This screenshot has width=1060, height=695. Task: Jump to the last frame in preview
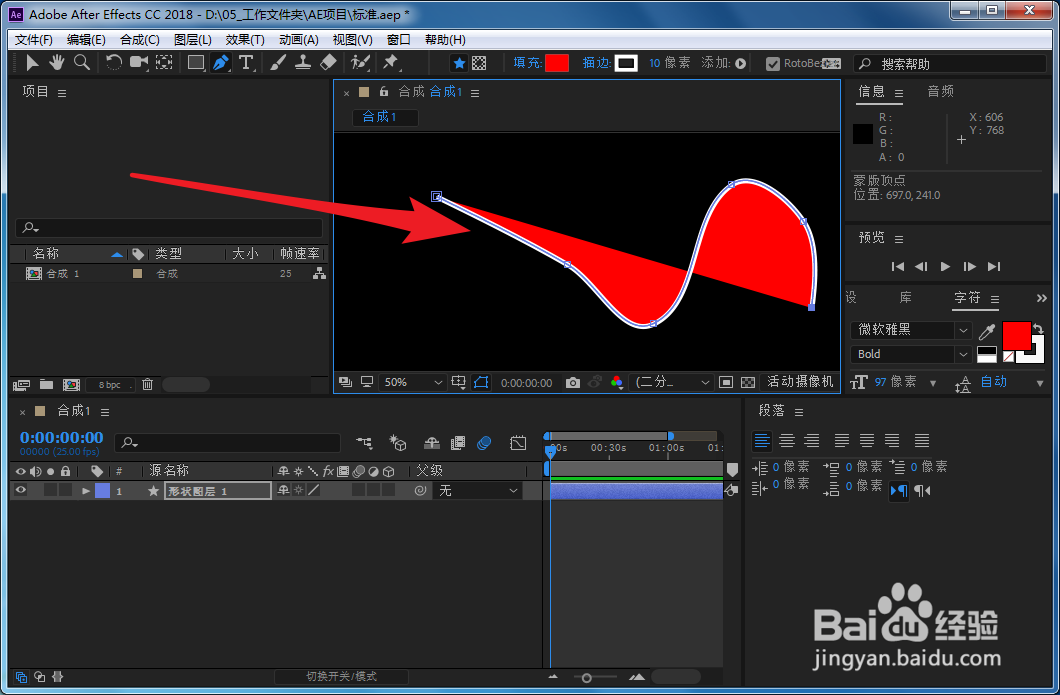click(994, 266)
